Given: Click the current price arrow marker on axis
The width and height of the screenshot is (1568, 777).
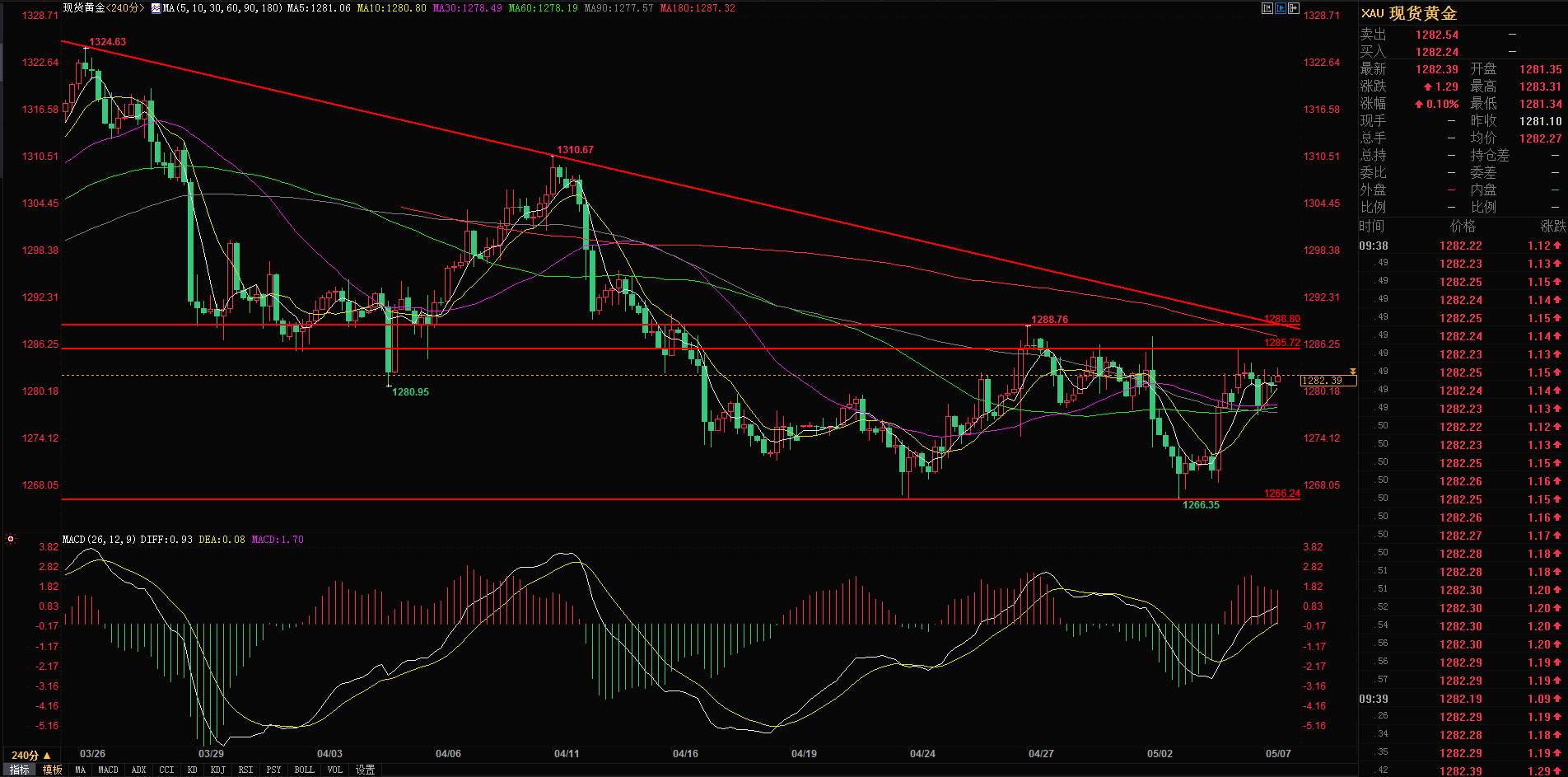Looking at the screenshot, I should (1352, 372).
